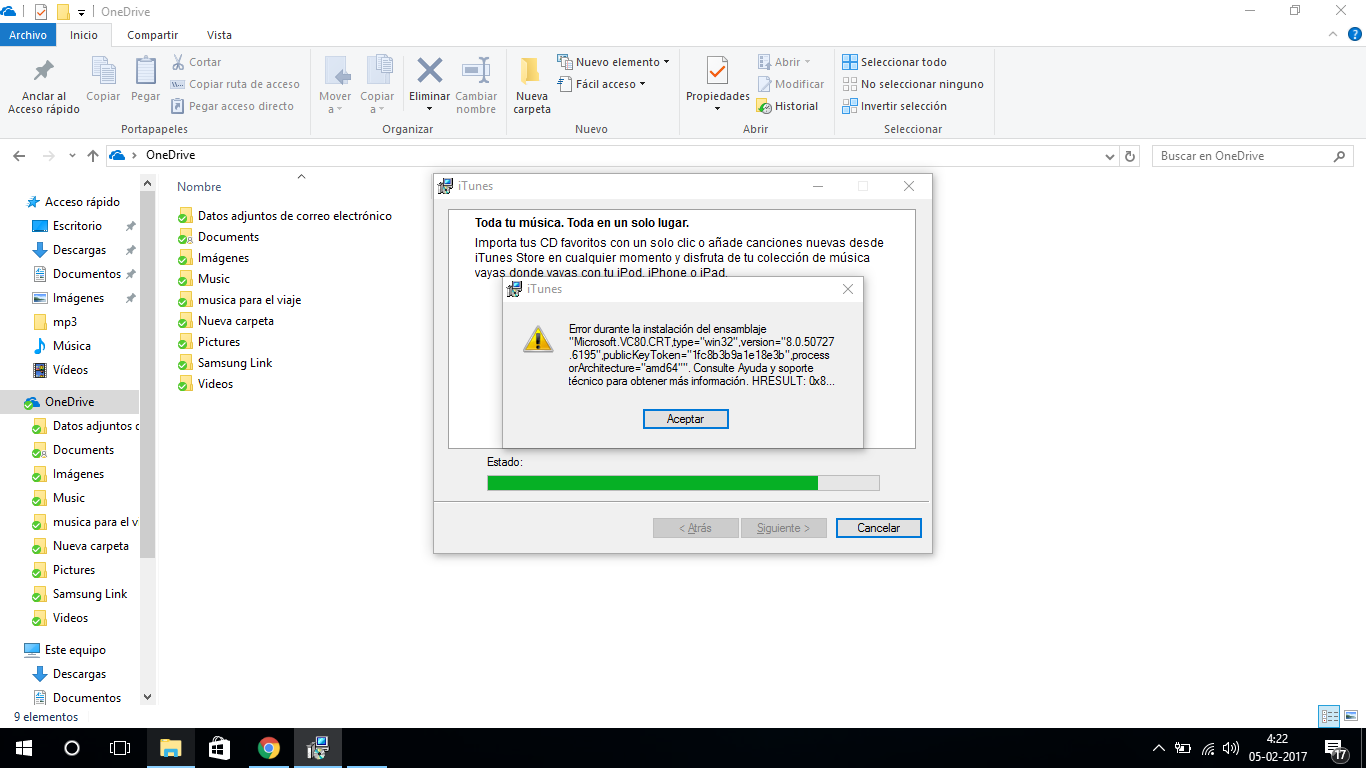This screenshot has height=768, width=1366.
Task: Click Cortar scissors icon
Action: tap(196, 62)
